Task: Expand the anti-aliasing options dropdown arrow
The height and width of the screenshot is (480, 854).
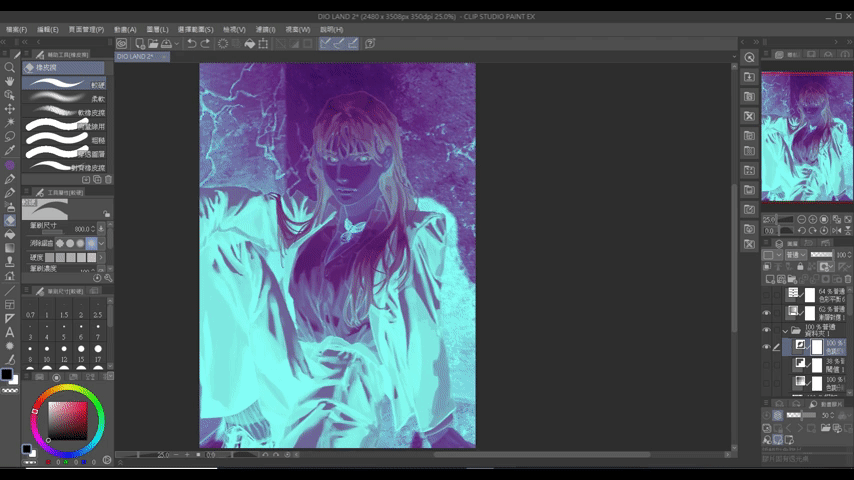Action: pos(102,243)
